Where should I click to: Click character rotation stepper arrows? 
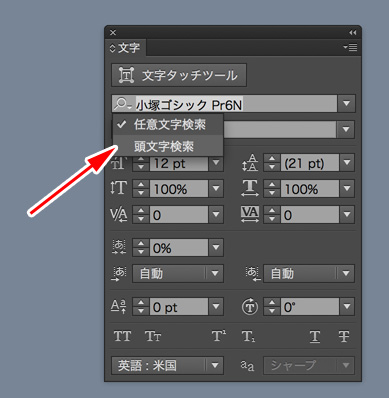[x=272, y=307]
